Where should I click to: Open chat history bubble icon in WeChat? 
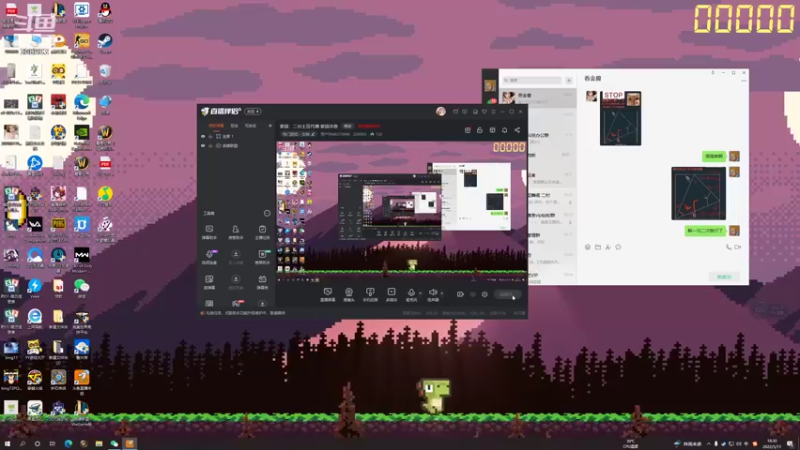(x=618, y=247)
